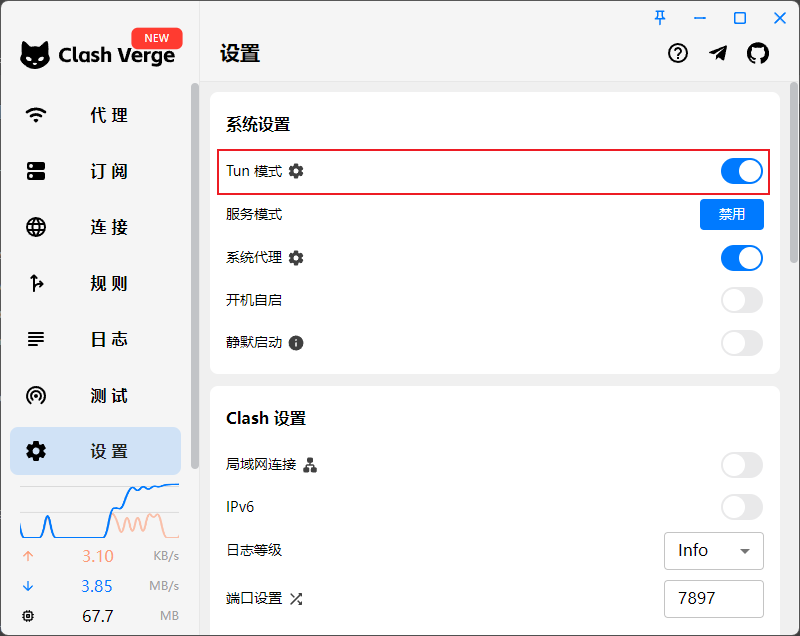Close the Clash Verge window
This screenshot has height=636, width=800.
780,18
